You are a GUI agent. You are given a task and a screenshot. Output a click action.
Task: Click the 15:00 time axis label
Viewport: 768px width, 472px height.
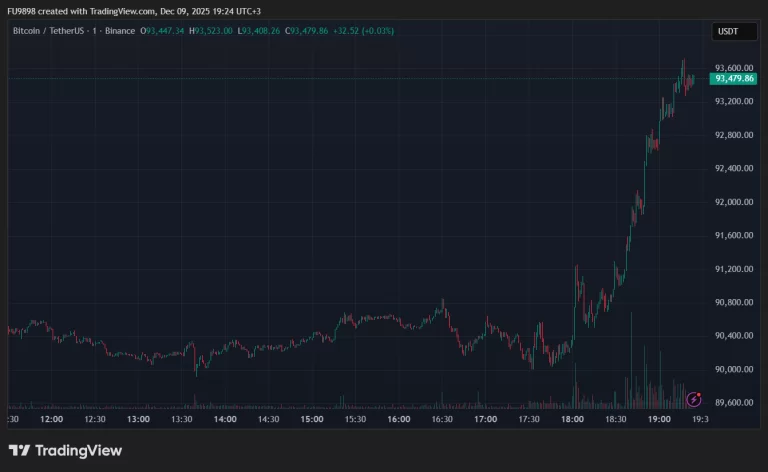coord(312,420)
